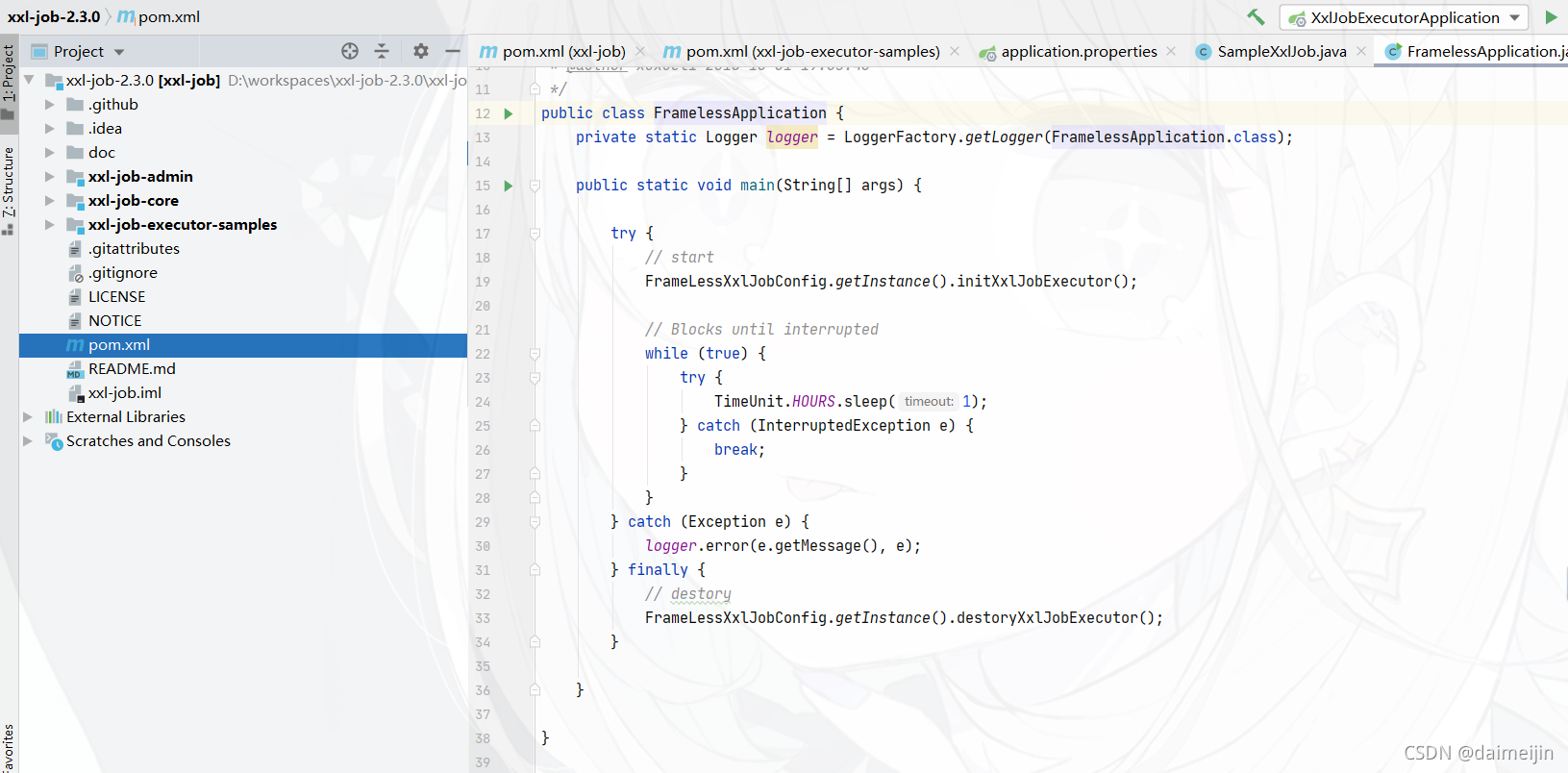The height and width of the screenshot is (773, 1568).
Task: Click the initXxlJobExecutor() call
Action: [1047, 282]
